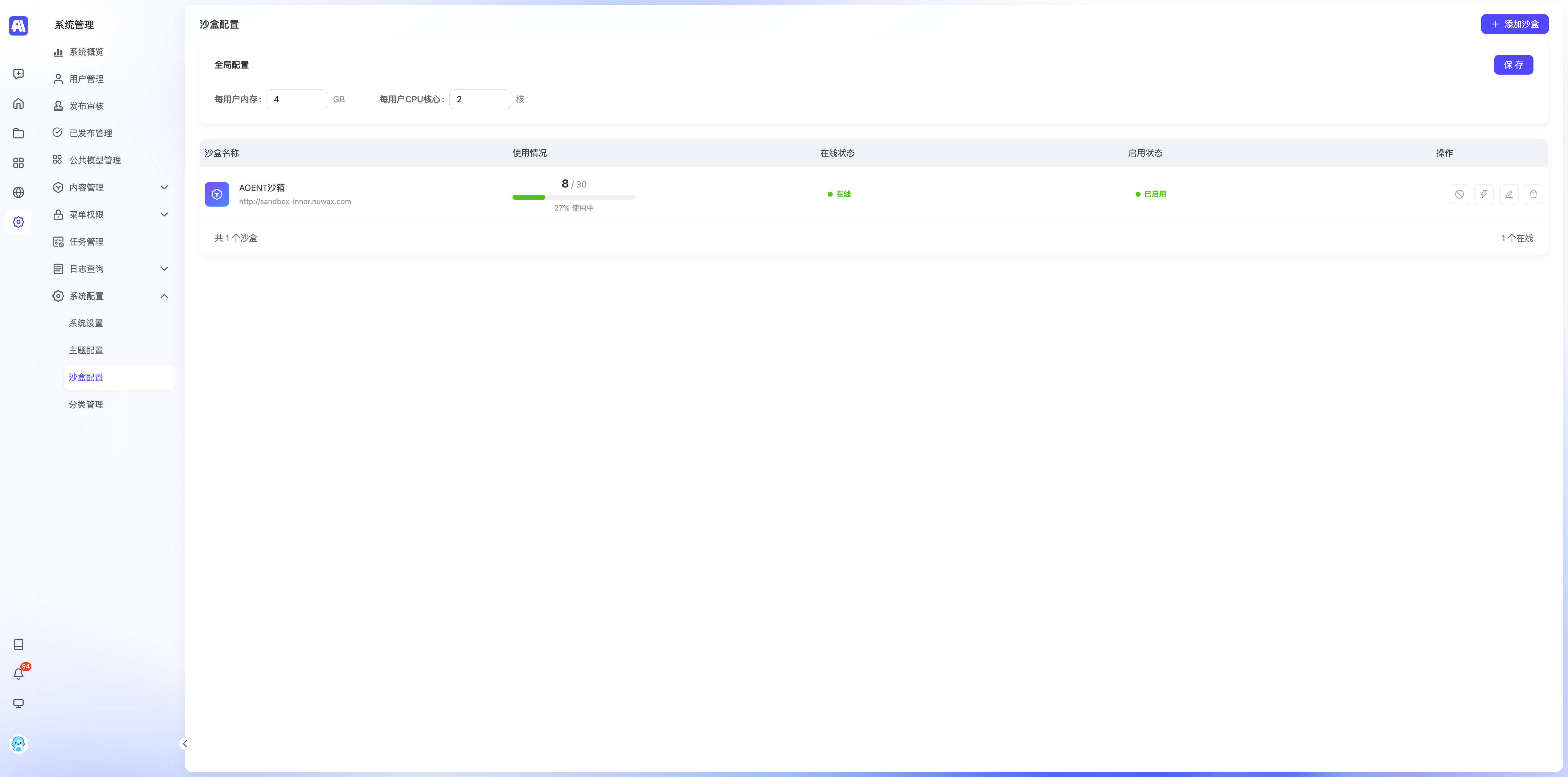Click the user avatar at bottom left

pos(18,743)
